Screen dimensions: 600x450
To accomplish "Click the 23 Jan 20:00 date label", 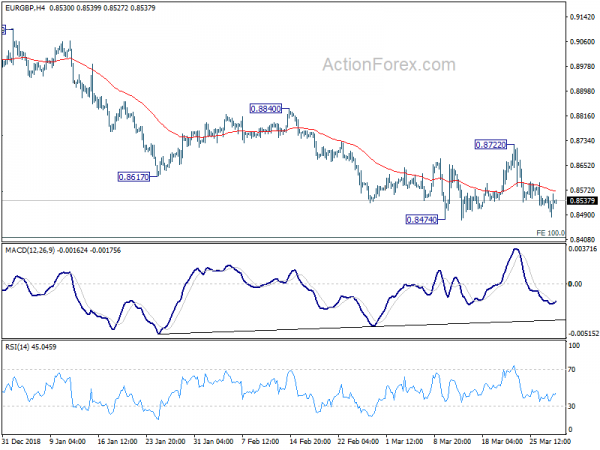I will click(x=166, y=441).
